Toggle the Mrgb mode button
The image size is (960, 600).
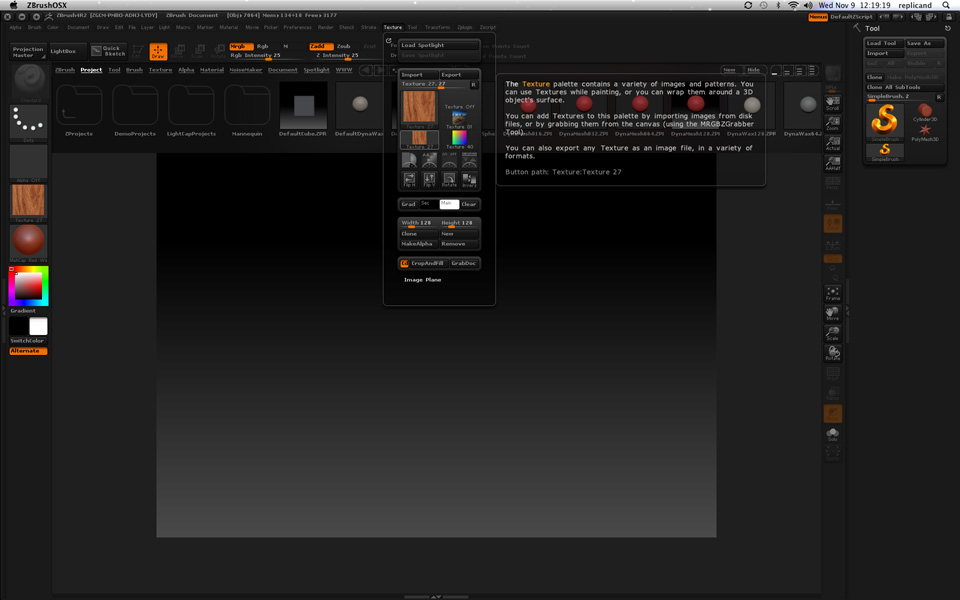click(241, 47)
